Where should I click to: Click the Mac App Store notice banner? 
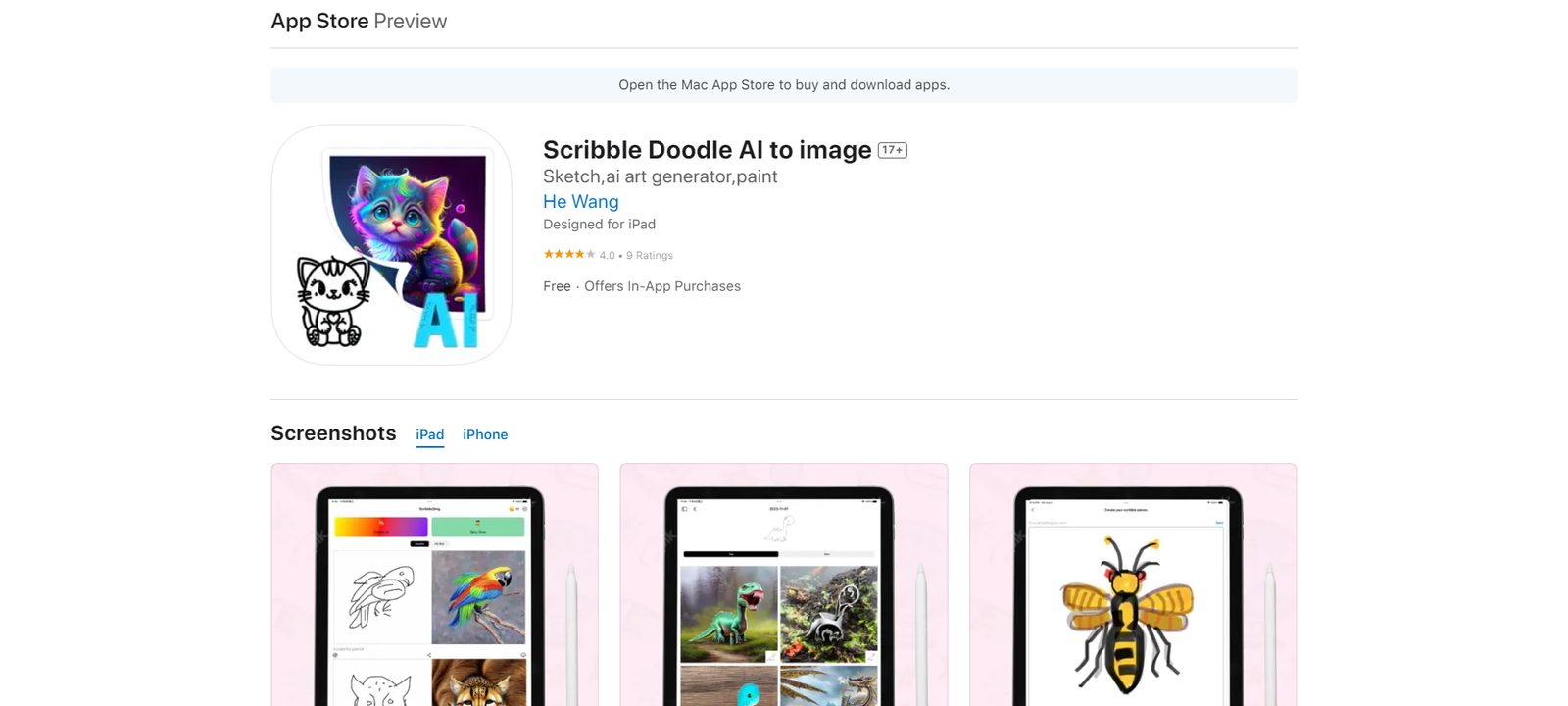pos(784,85)
